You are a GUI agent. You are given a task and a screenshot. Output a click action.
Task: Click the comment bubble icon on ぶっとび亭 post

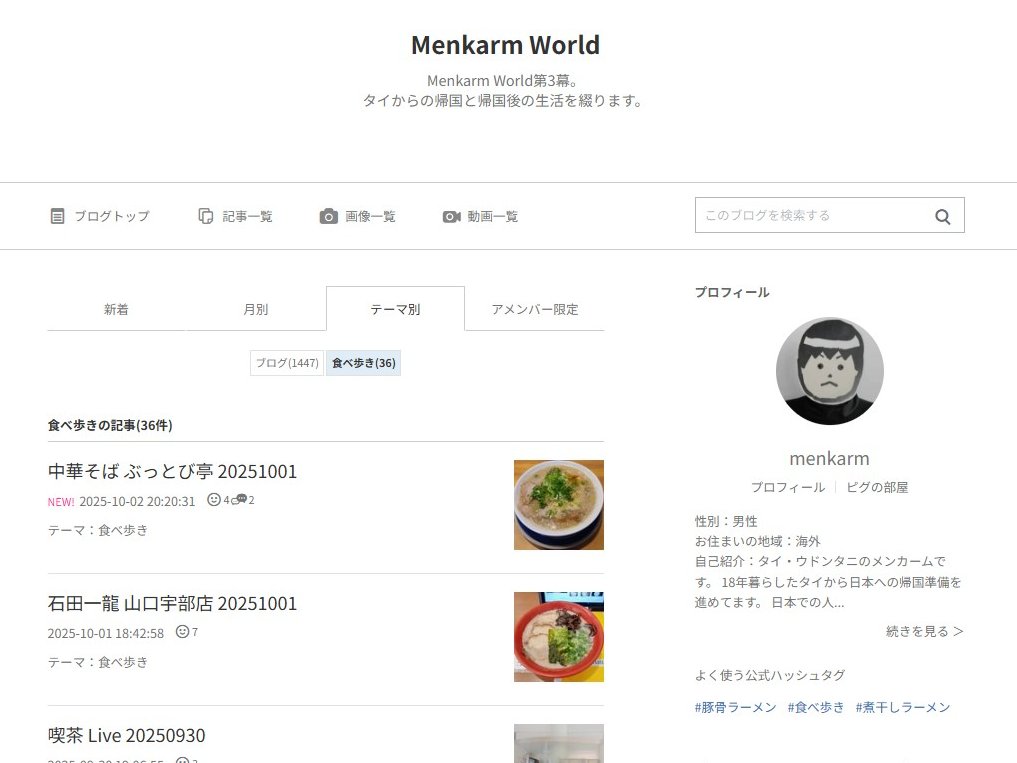pos(240,499)
